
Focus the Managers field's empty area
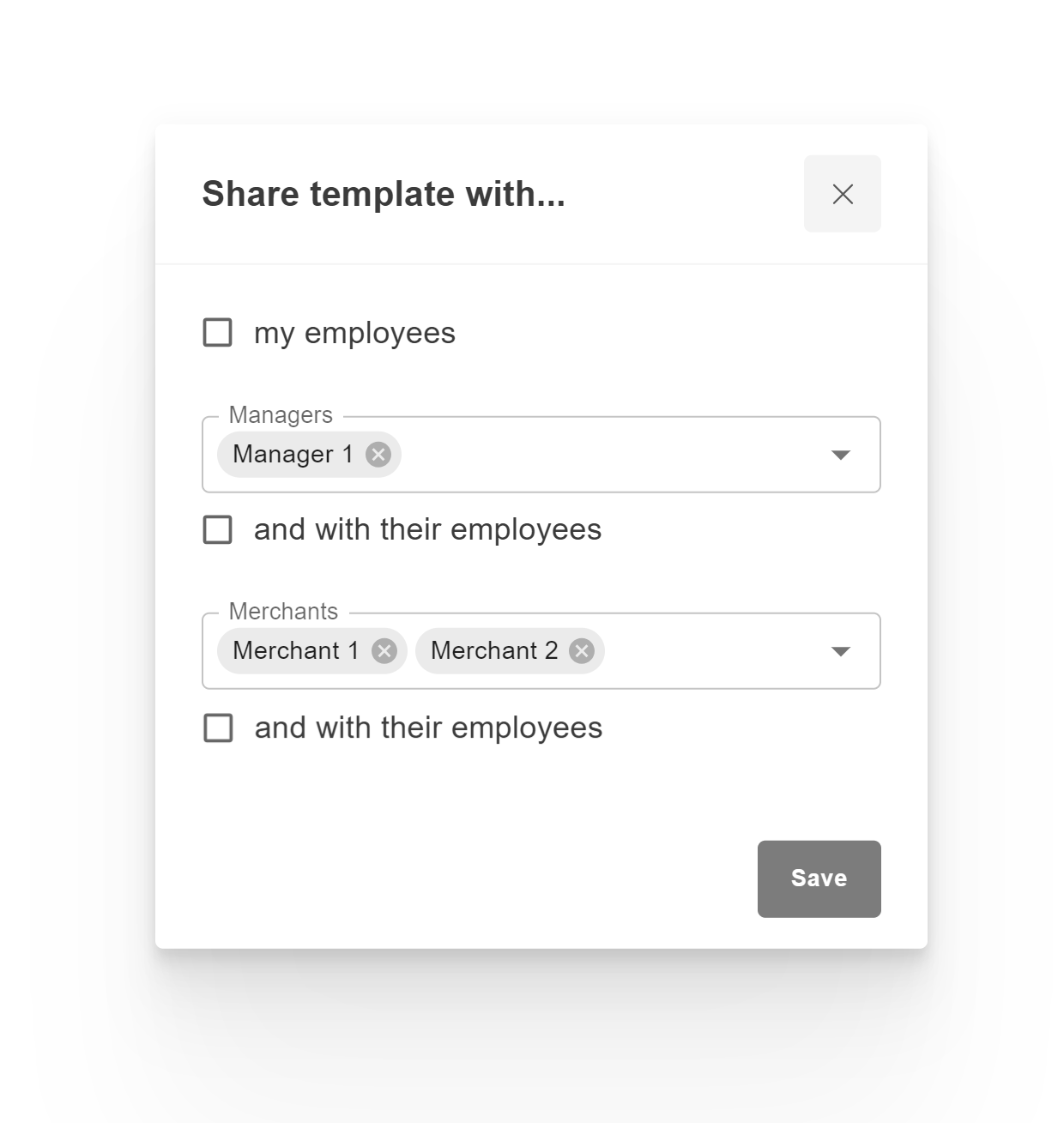[x=609, y=455]
